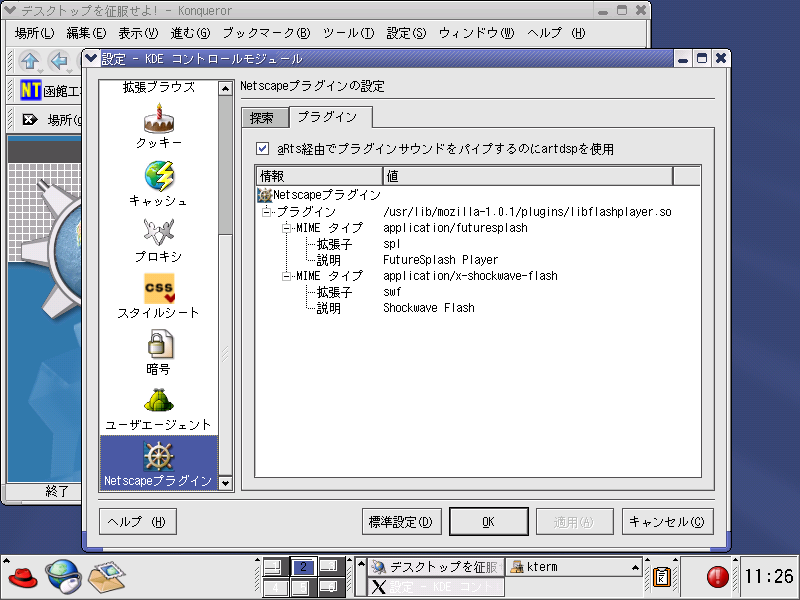The image size is (800, 600).
Task: Collapse the プラグイン tree node
Action: tap(266, 211)
